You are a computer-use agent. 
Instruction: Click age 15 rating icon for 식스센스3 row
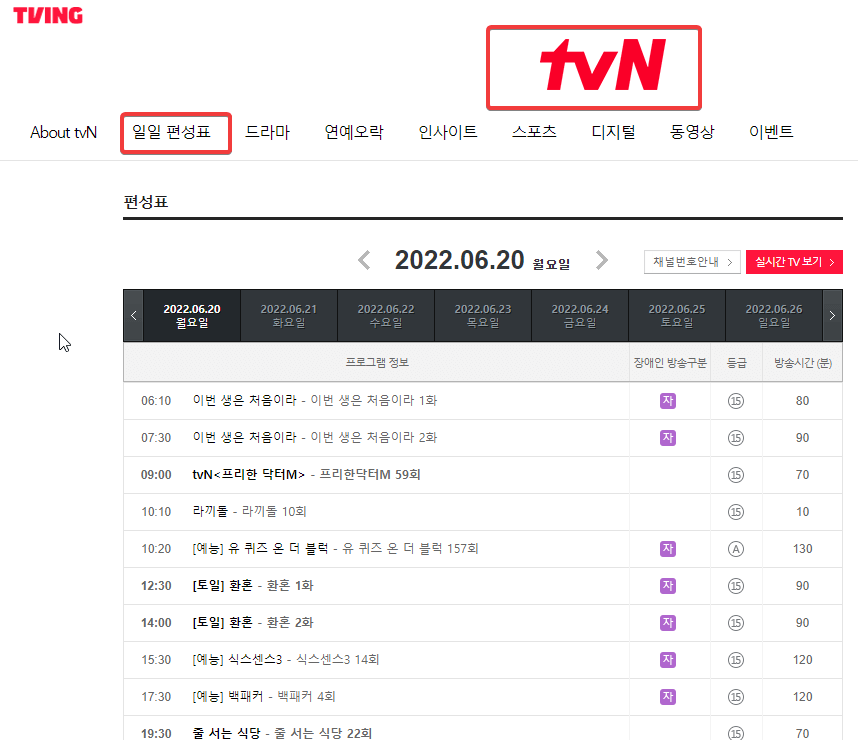pos(736,660)
